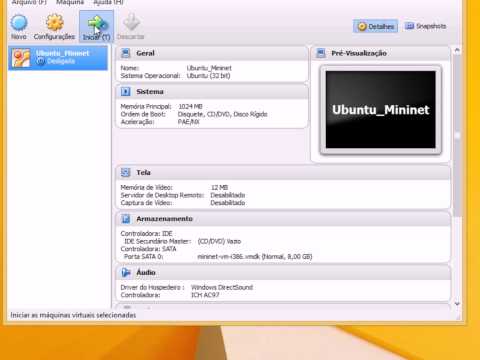Click the 'mininet-vm-i386.vmdk' disk entry

tap(255, 256)
